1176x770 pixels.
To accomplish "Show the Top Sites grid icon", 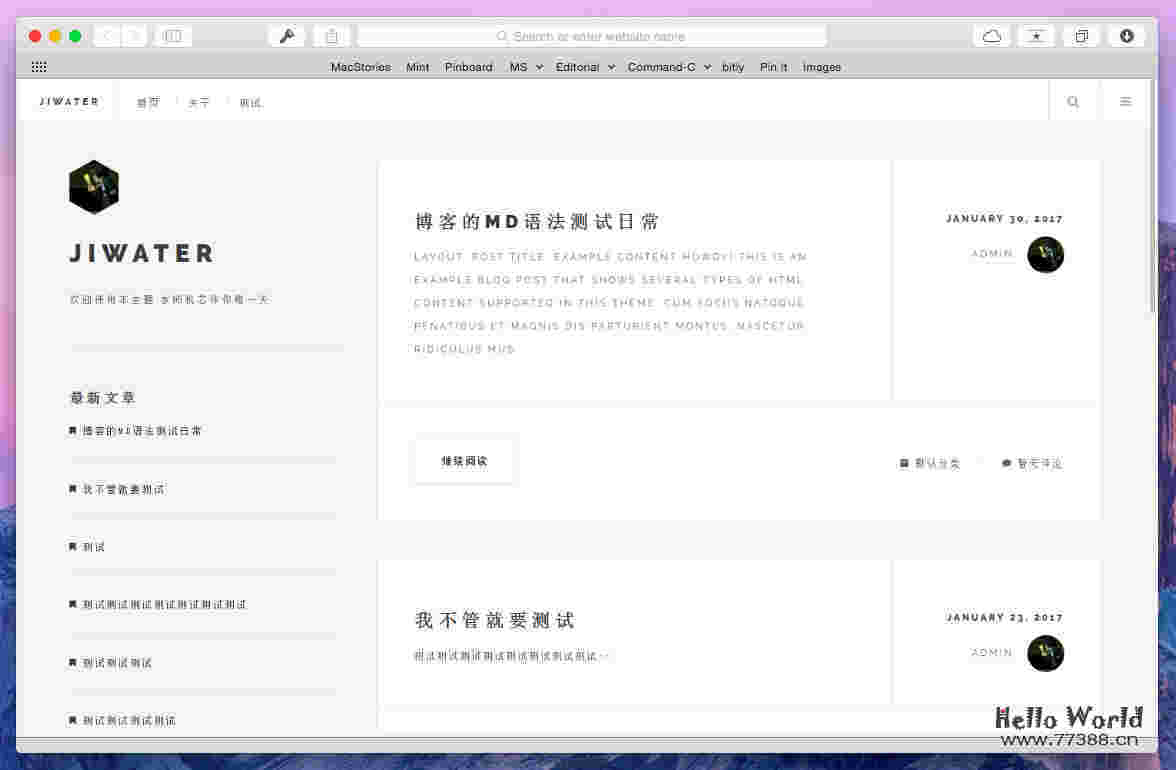I will [x=39, y=67].
